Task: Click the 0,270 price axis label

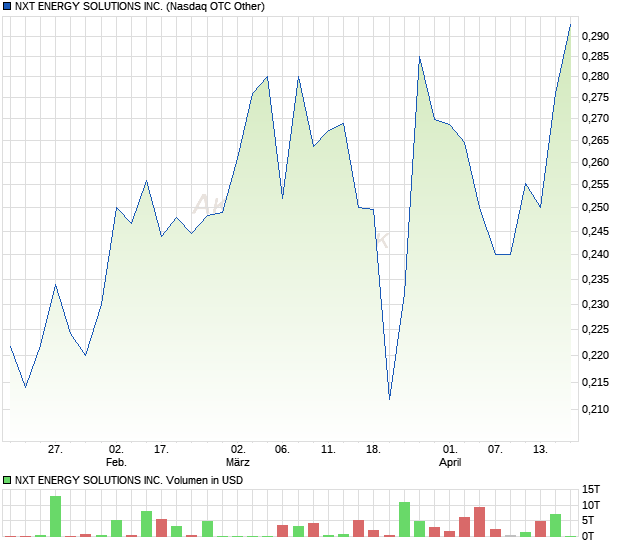Action: pos(595,118)
